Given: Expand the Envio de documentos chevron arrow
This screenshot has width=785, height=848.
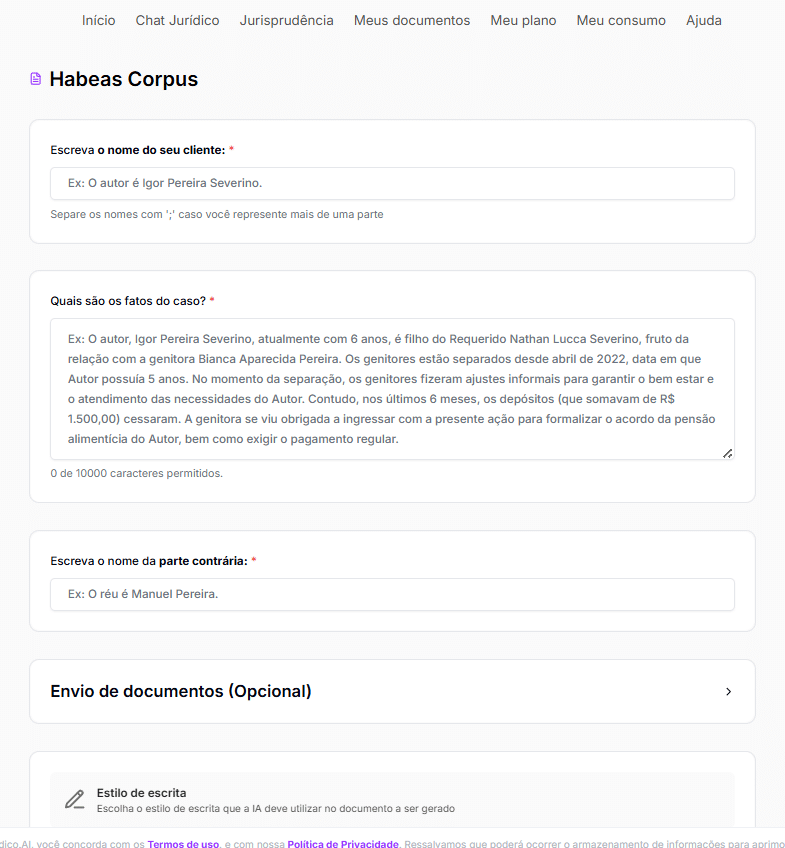Looking at the screenshot, I should 728,691.
